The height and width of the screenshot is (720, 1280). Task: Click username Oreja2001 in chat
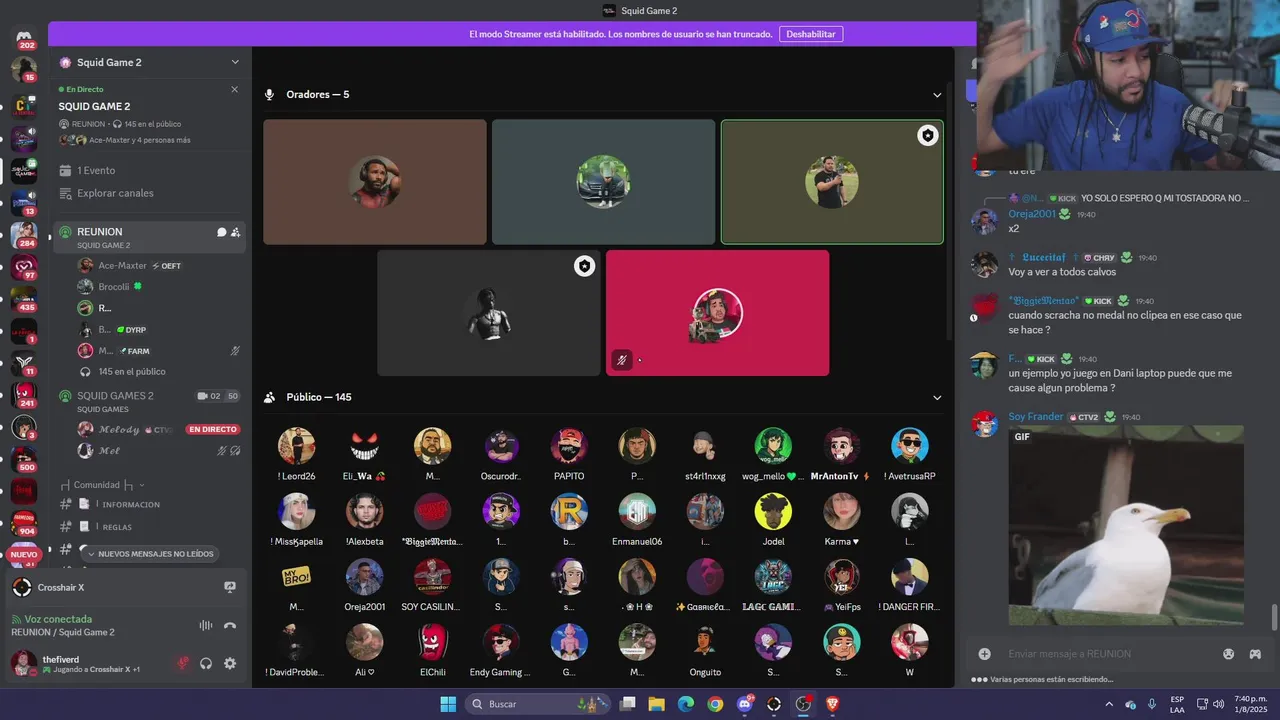pos(1032,214)
